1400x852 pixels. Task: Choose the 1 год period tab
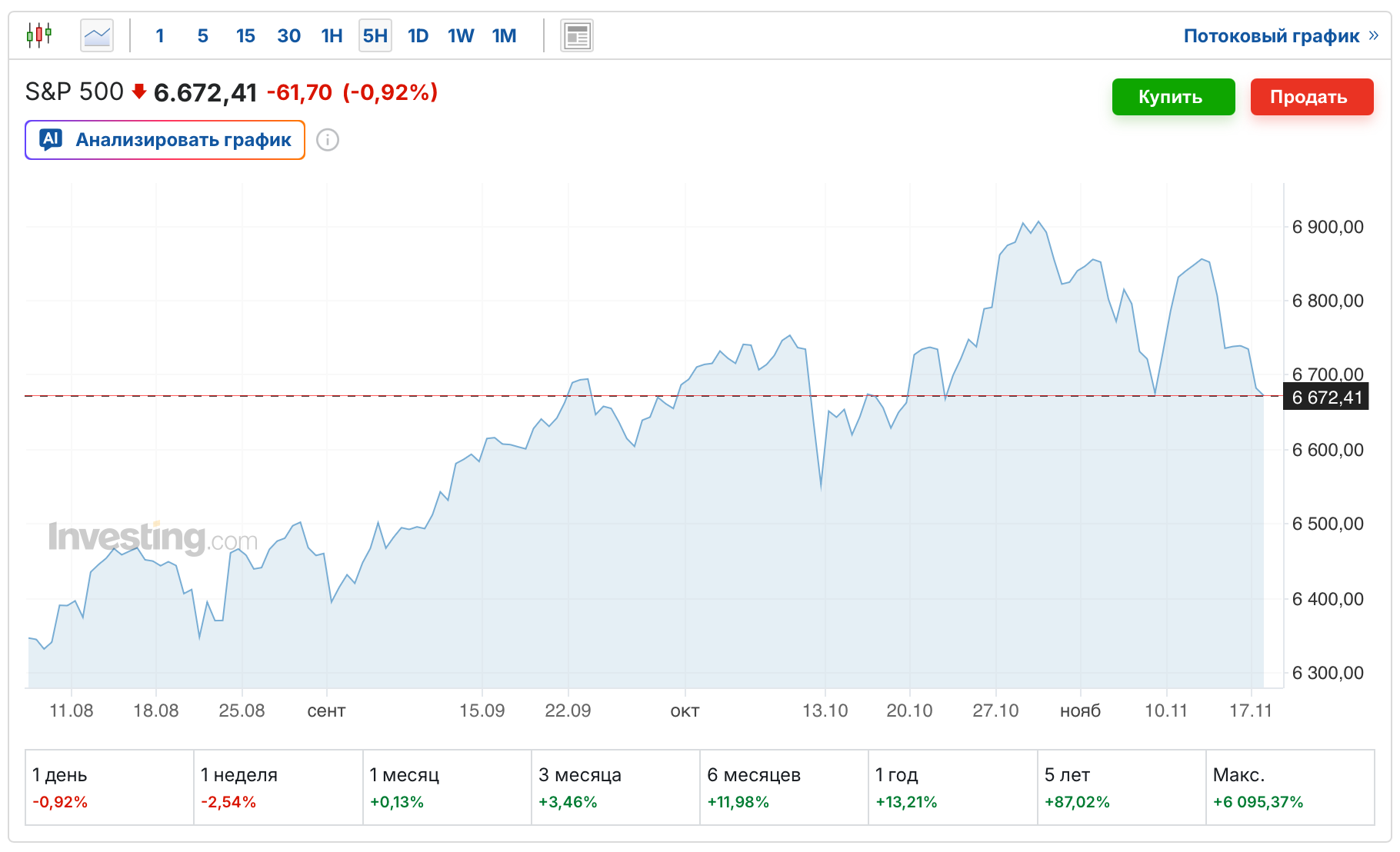952,787
